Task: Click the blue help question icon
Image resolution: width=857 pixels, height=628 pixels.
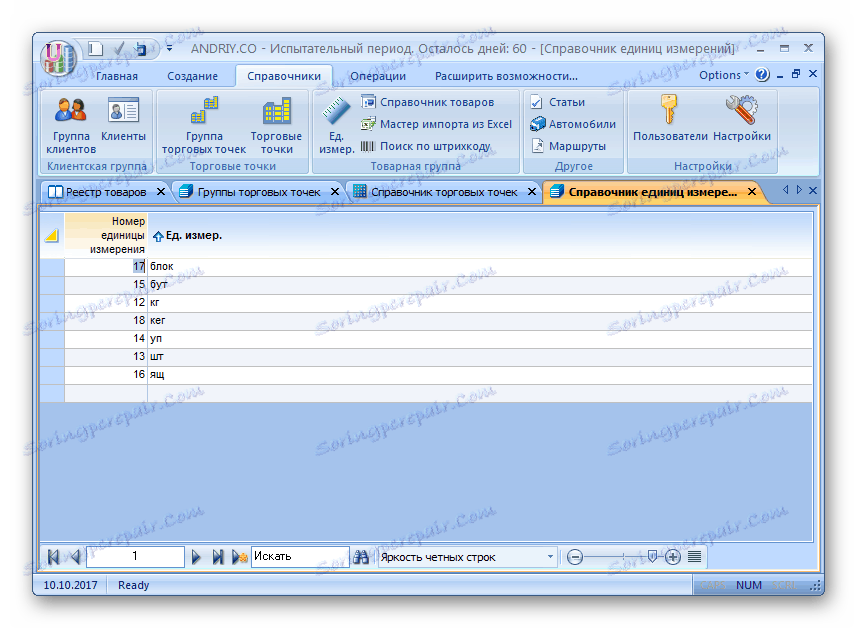Action: (x=762, y=75)
